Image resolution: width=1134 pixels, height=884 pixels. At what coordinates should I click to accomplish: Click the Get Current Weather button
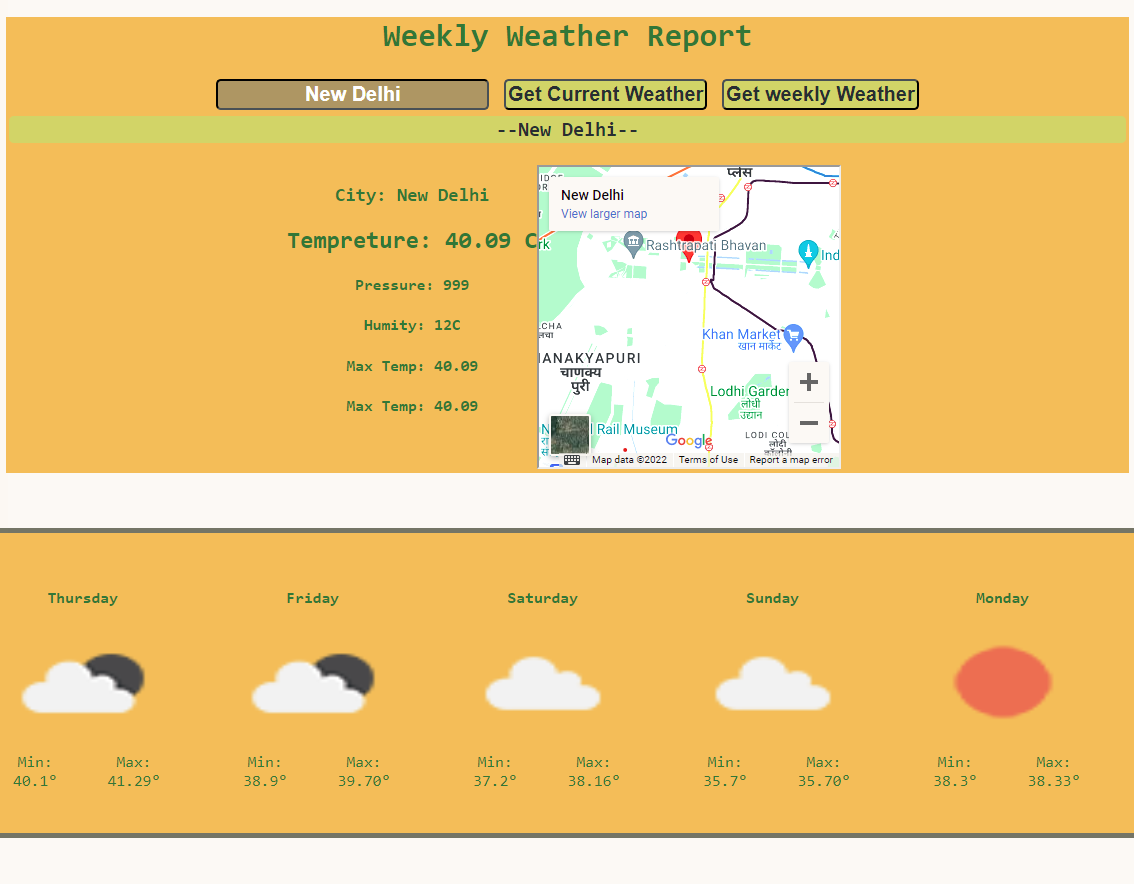pos(605,94)
